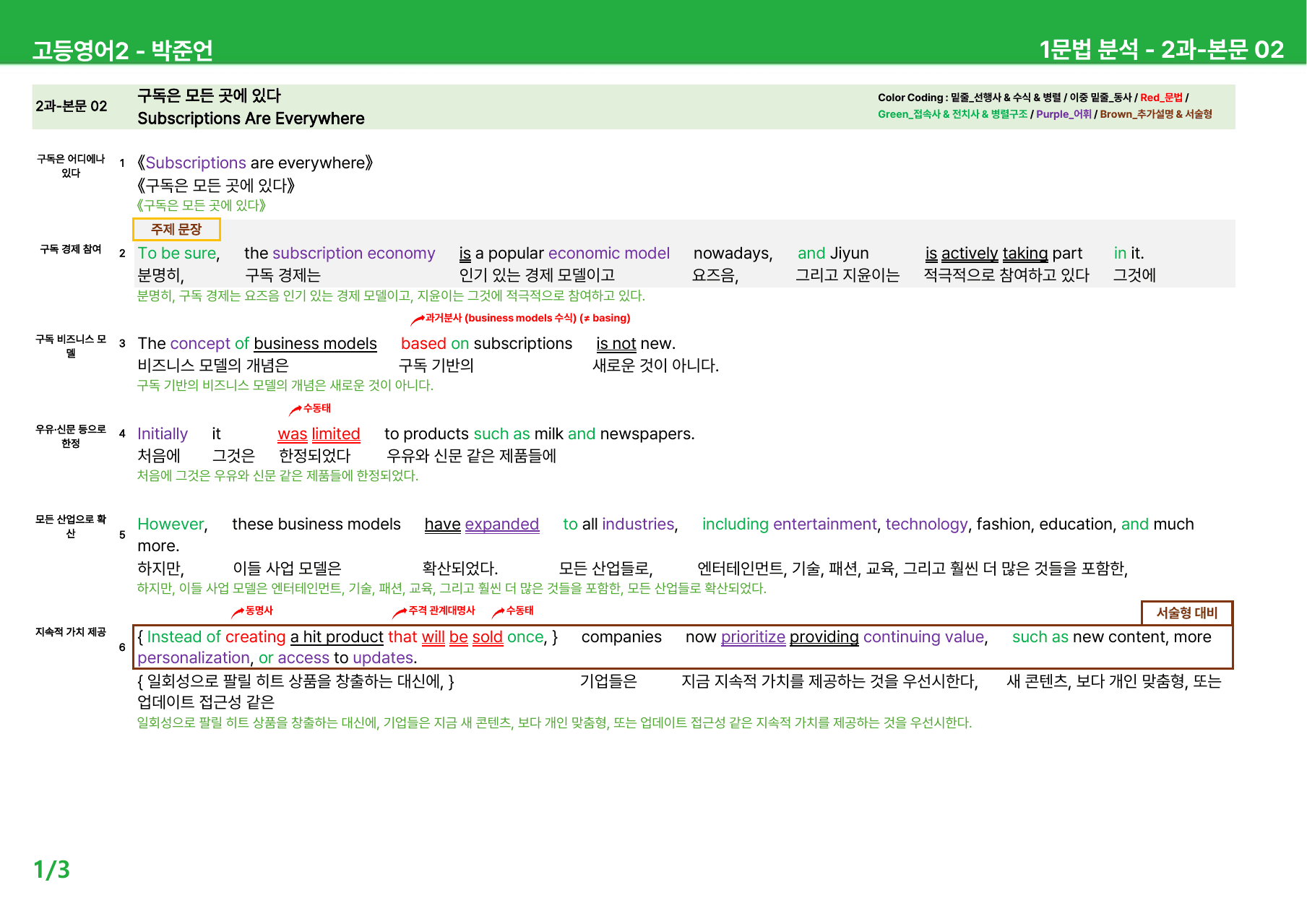Click the side label '구독은 어디에나 있다'
This screenshot has width=1307, height=924.
(71, 166)
